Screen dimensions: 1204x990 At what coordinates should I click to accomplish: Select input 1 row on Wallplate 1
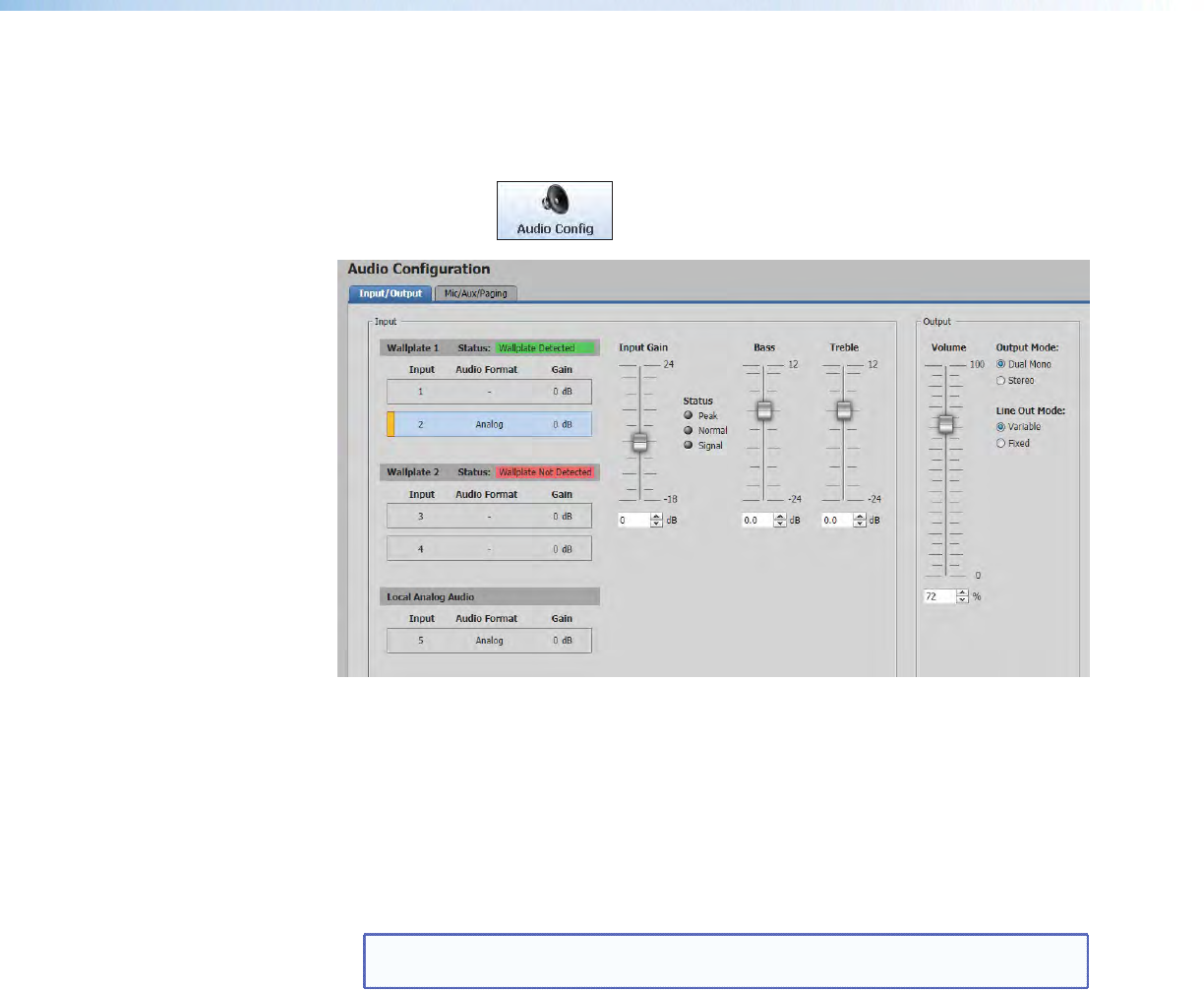(x=489, y=392)
